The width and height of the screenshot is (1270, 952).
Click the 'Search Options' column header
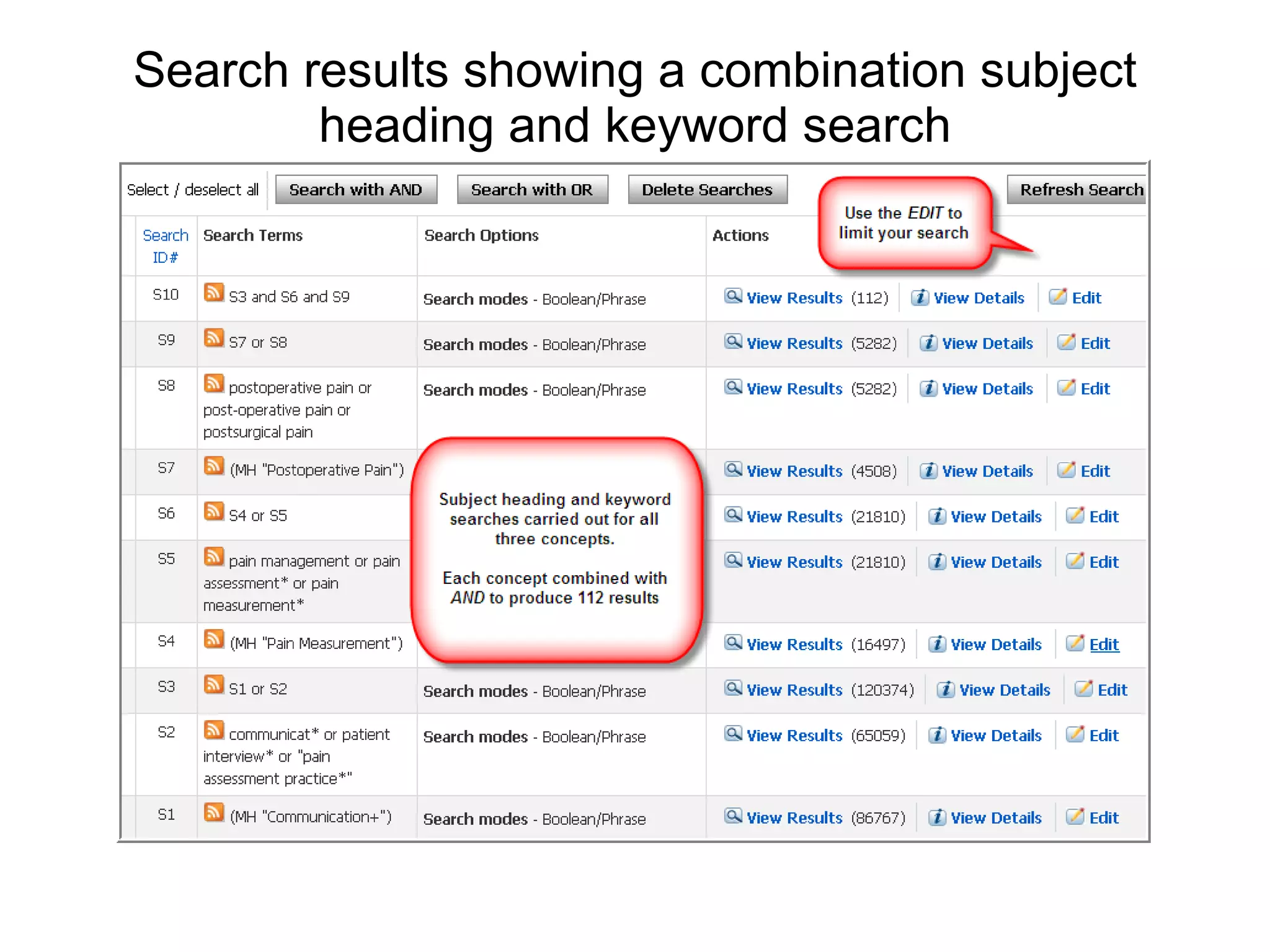[x=481, y=236]
